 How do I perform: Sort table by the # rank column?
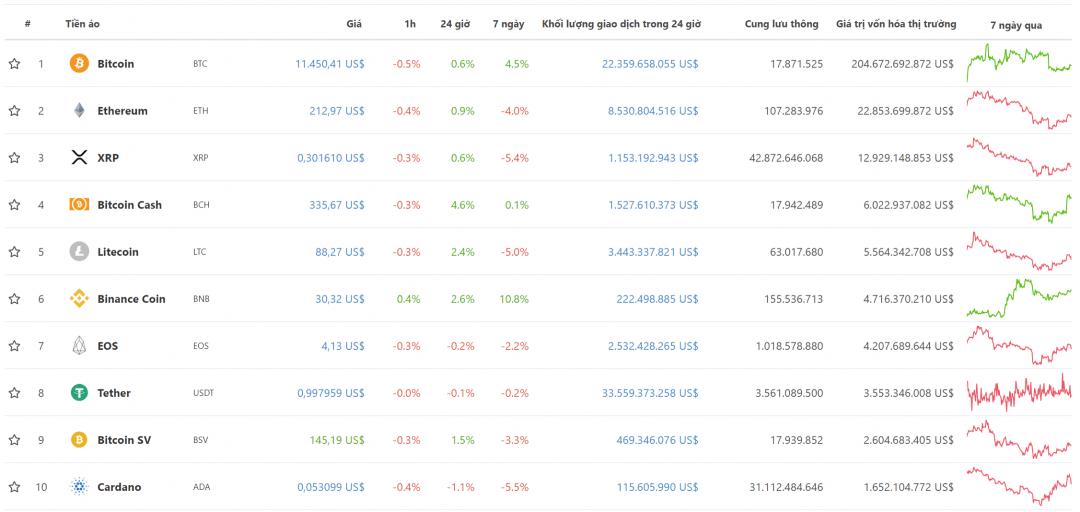point(28,23)
